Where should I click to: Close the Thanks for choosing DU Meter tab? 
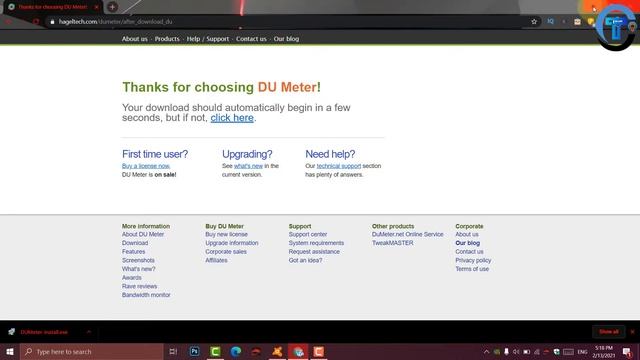point(96,7)
